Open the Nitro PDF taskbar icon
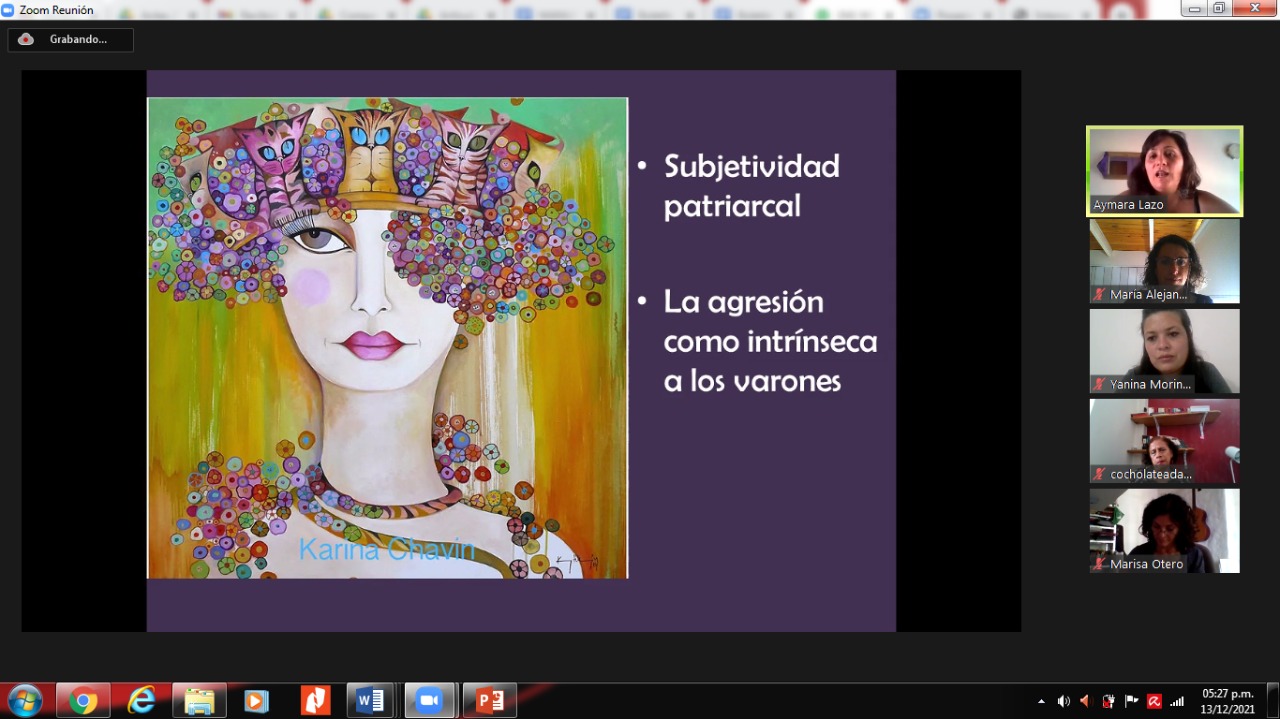The width and height of the screenshot is (1280, 719). 315,701
